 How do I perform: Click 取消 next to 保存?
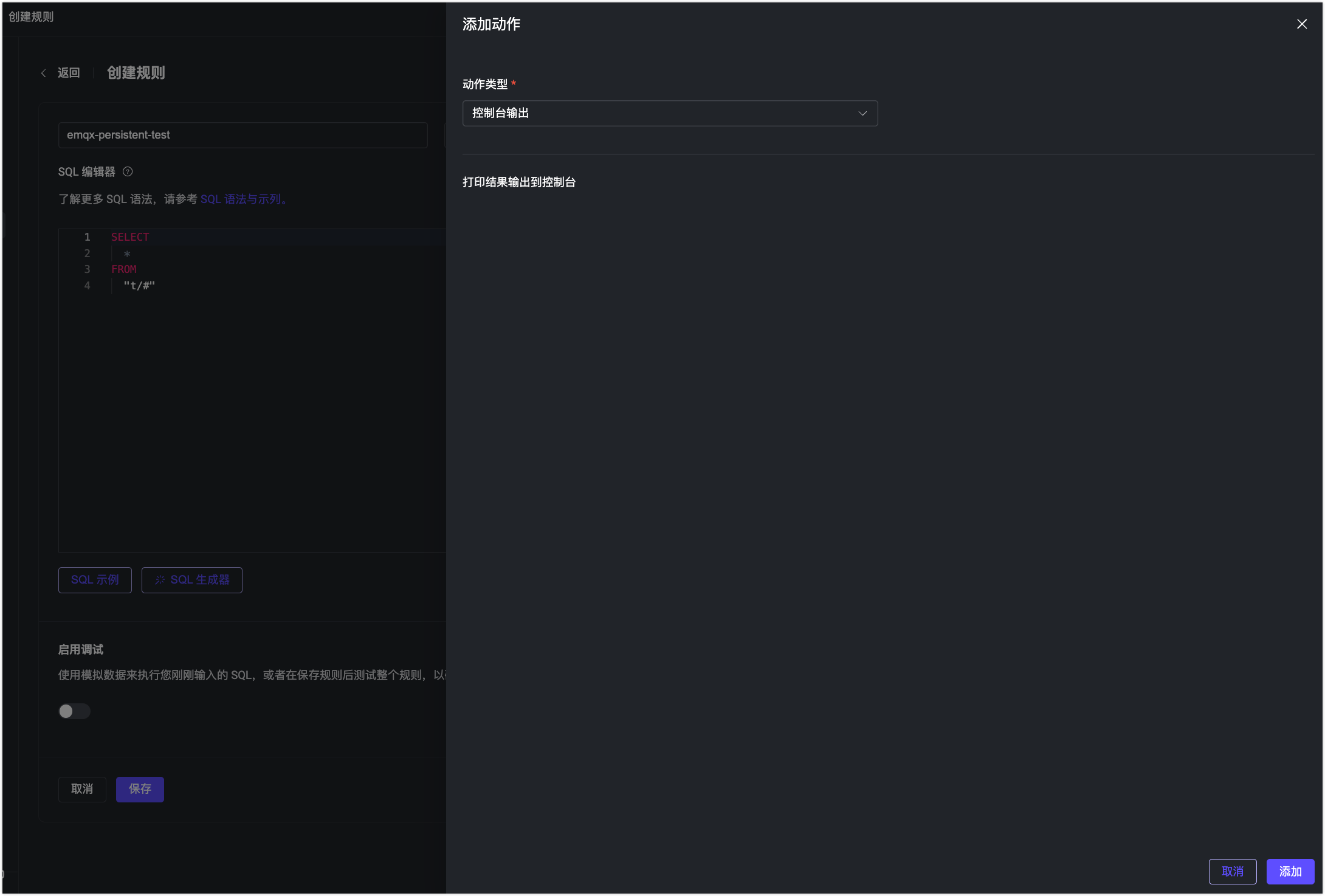click(82, 789)
